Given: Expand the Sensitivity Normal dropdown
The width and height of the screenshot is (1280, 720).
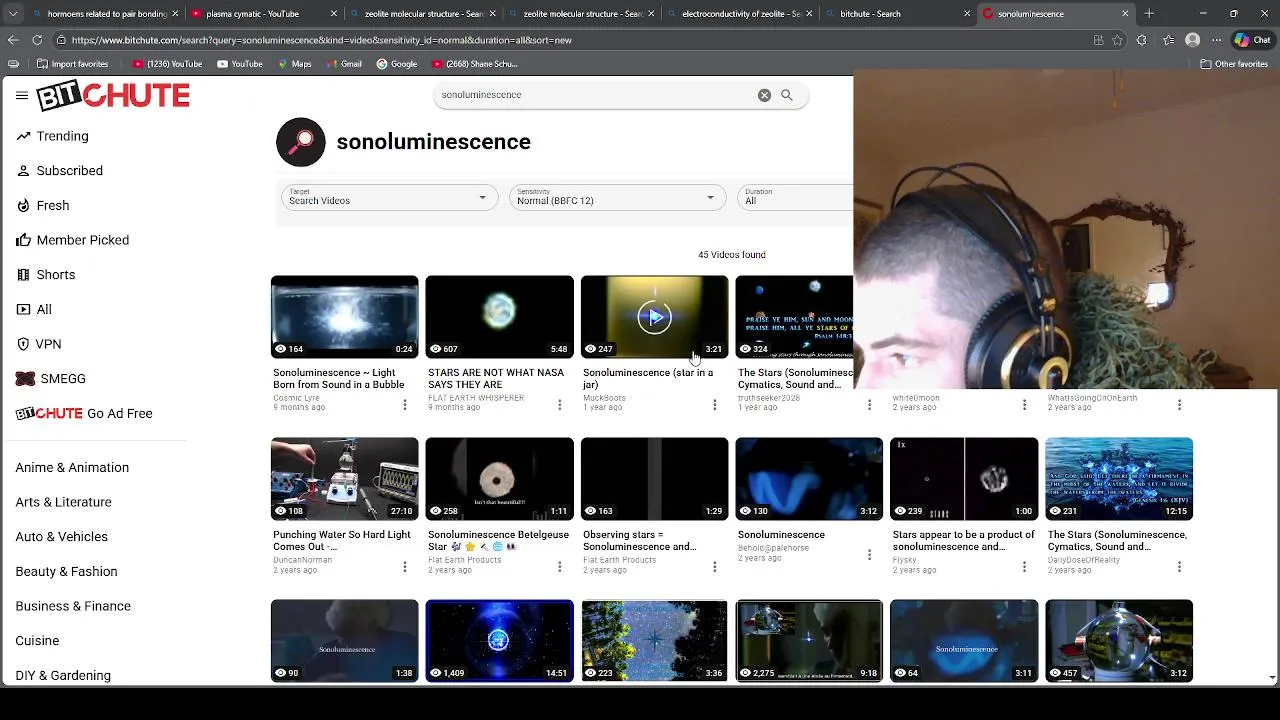Looking at the screenshot, I should click(616, 197).
